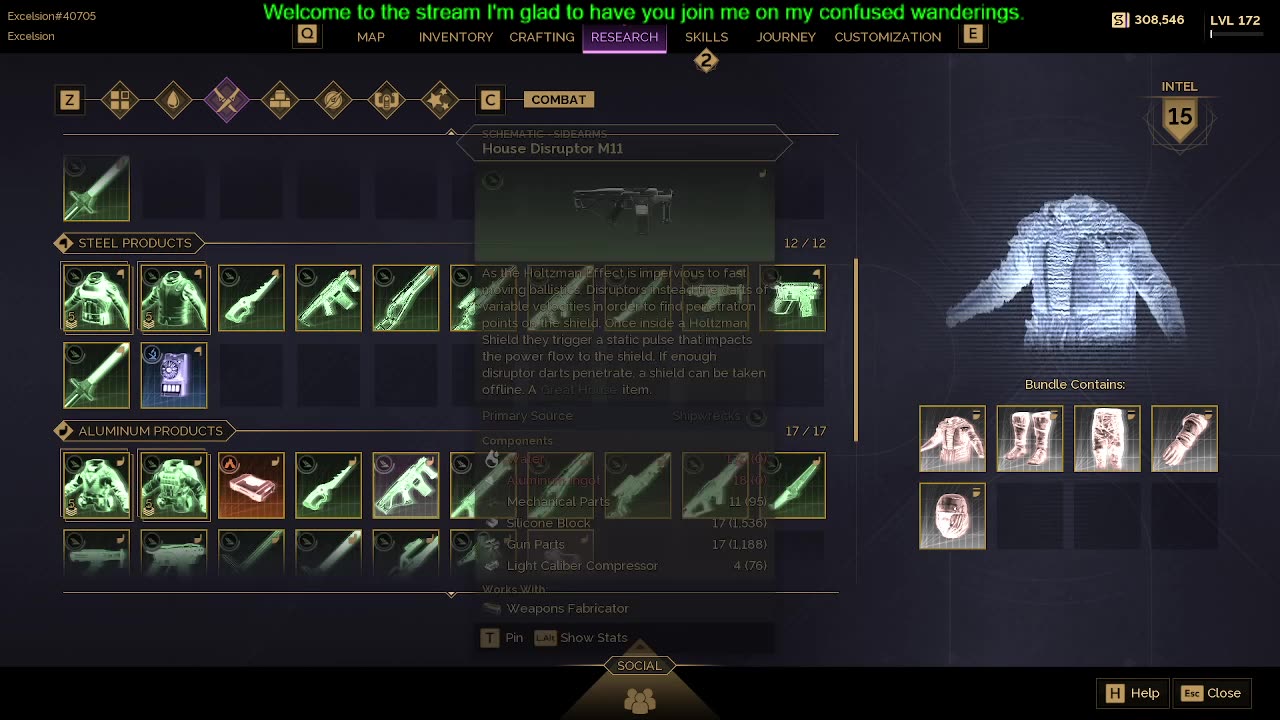The height and width of the screenshot is (720, 1280).
Task: Select the gloves item in Bundle Contains
Action: click(x=1184, y=438)
